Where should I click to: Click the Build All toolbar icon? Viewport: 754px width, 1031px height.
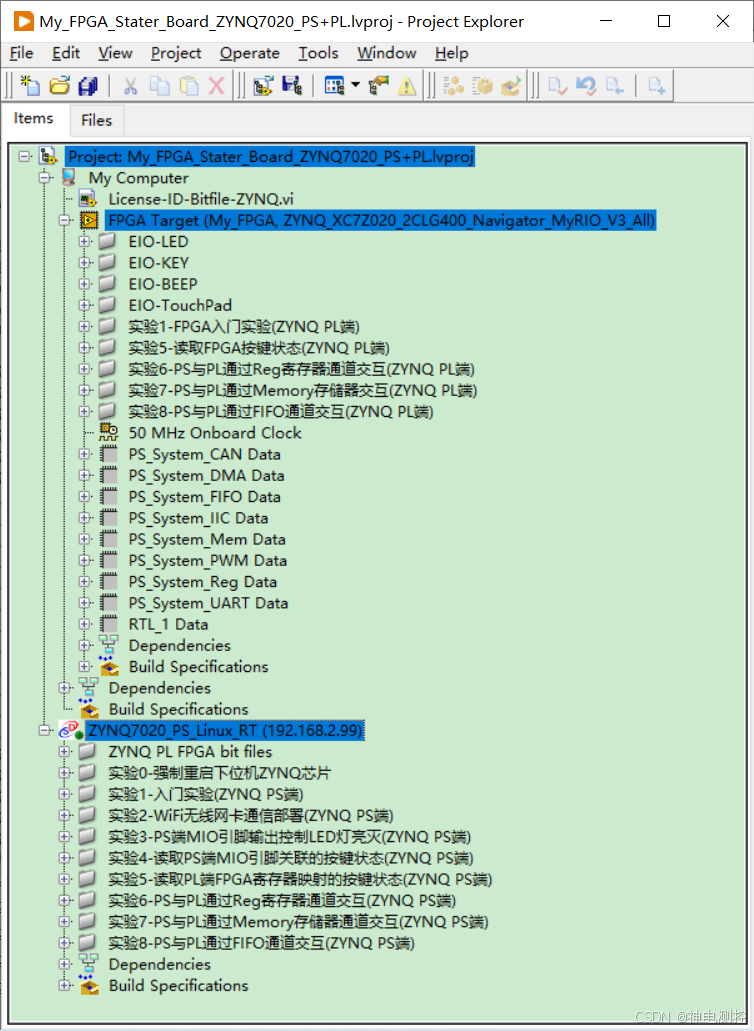(x=454, y=85)
